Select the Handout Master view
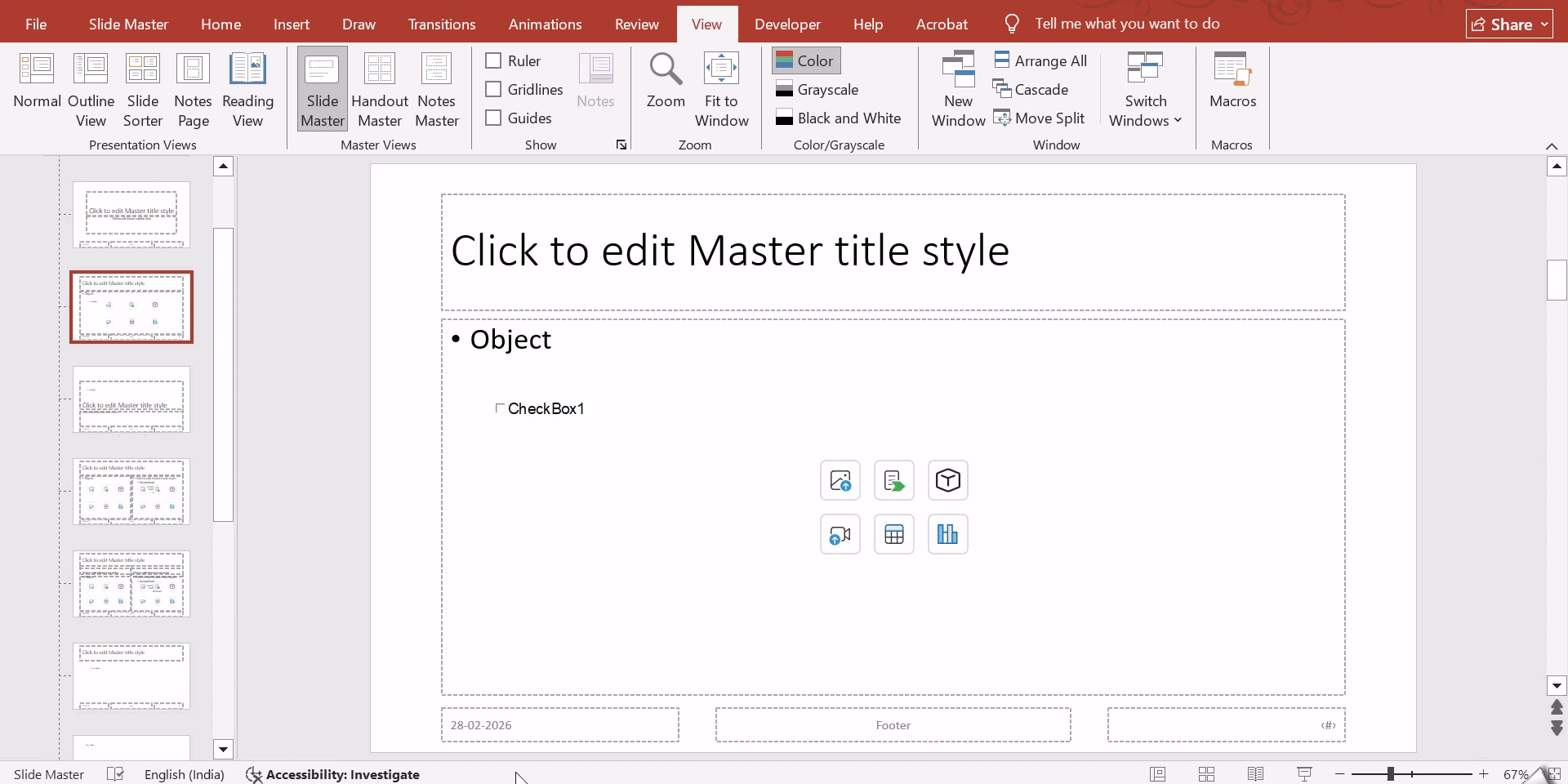 tap(379, 88)
